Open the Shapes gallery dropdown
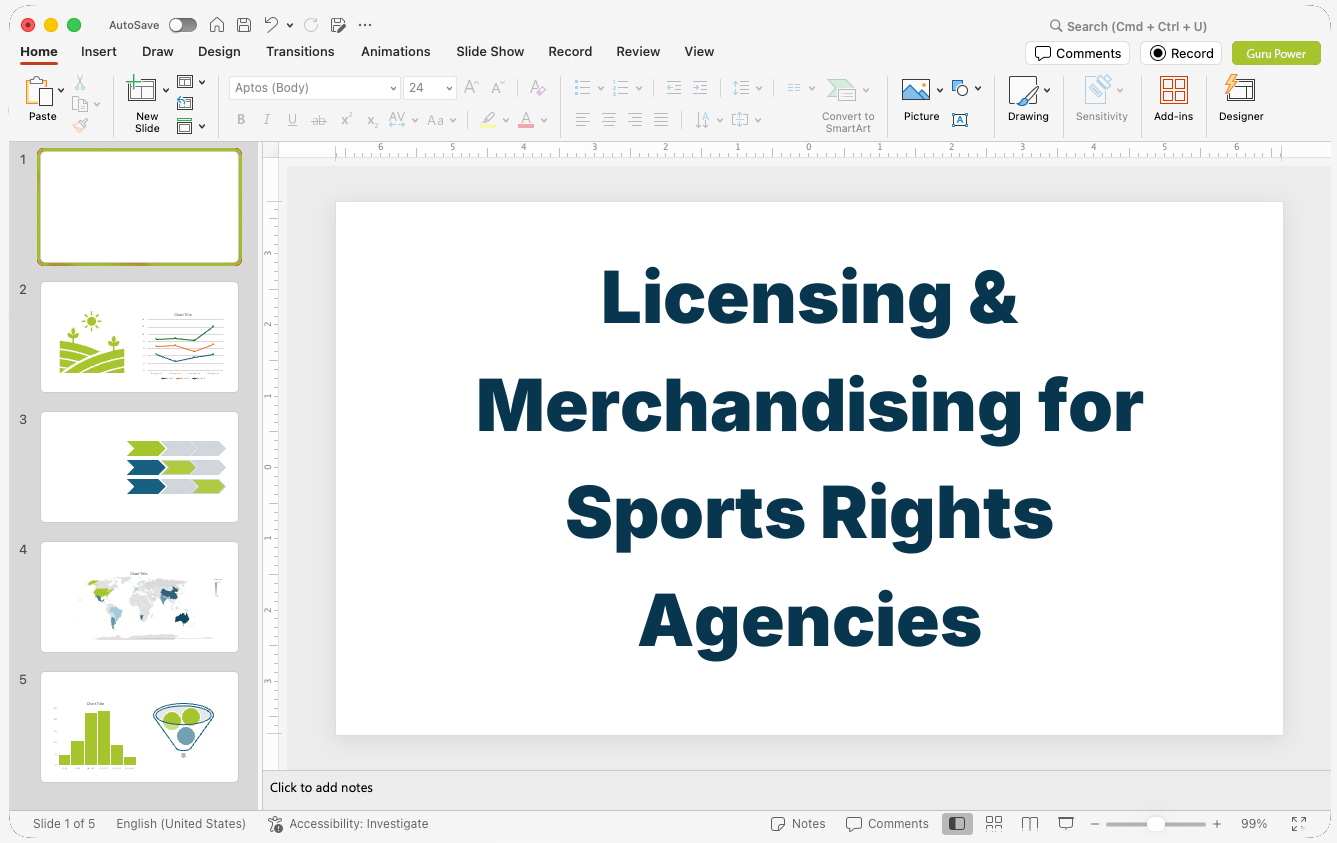The height and width of the screenshot is (843, 1337). click(977, 88)
